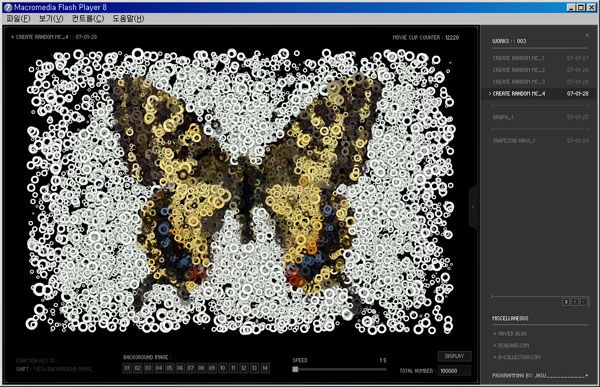Select background image 10
This screenshot has width=600, height=387.
coord(223,368)
